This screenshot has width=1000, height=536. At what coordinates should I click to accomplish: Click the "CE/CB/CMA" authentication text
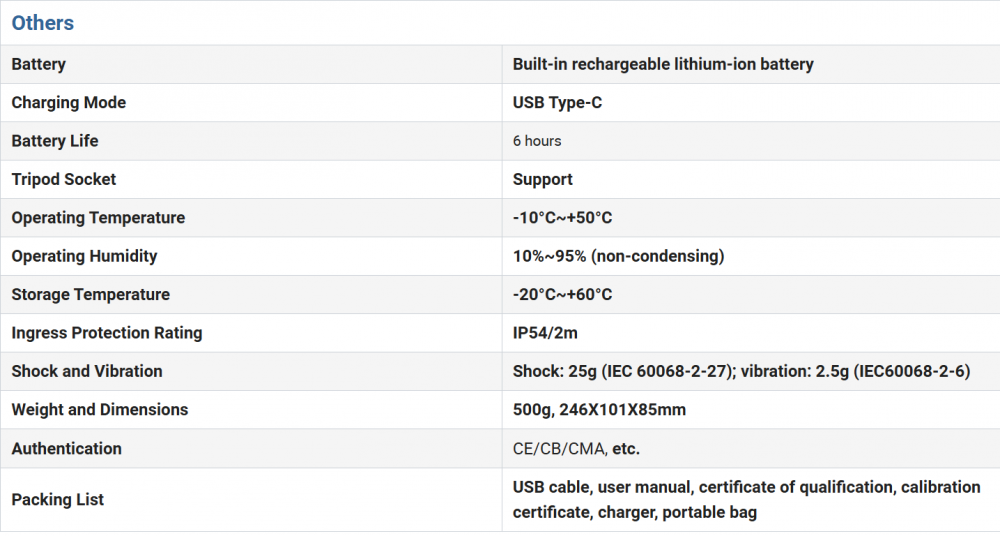559,449
